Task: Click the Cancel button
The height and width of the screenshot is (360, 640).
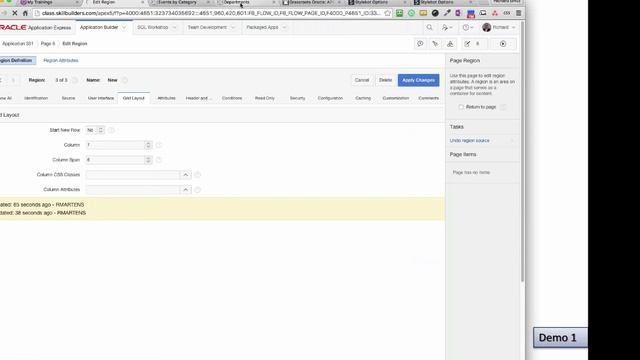Action: tap(362, 80)
